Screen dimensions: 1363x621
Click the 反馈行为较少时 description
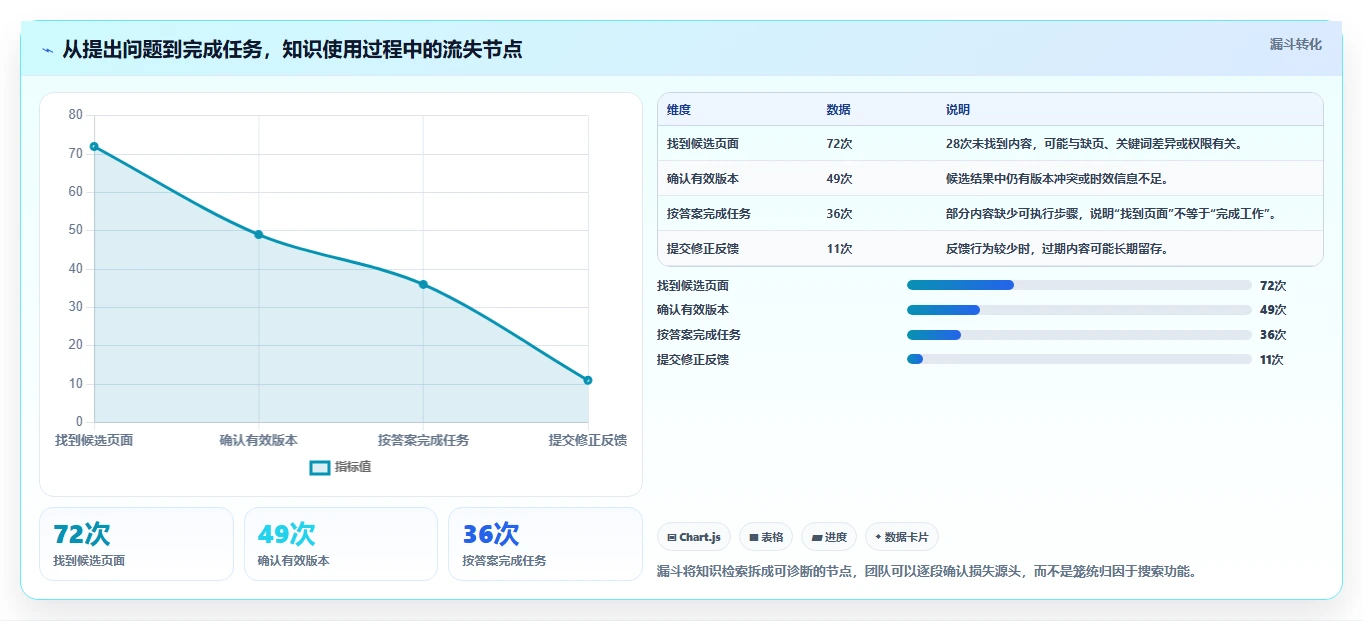[1057, 249]
